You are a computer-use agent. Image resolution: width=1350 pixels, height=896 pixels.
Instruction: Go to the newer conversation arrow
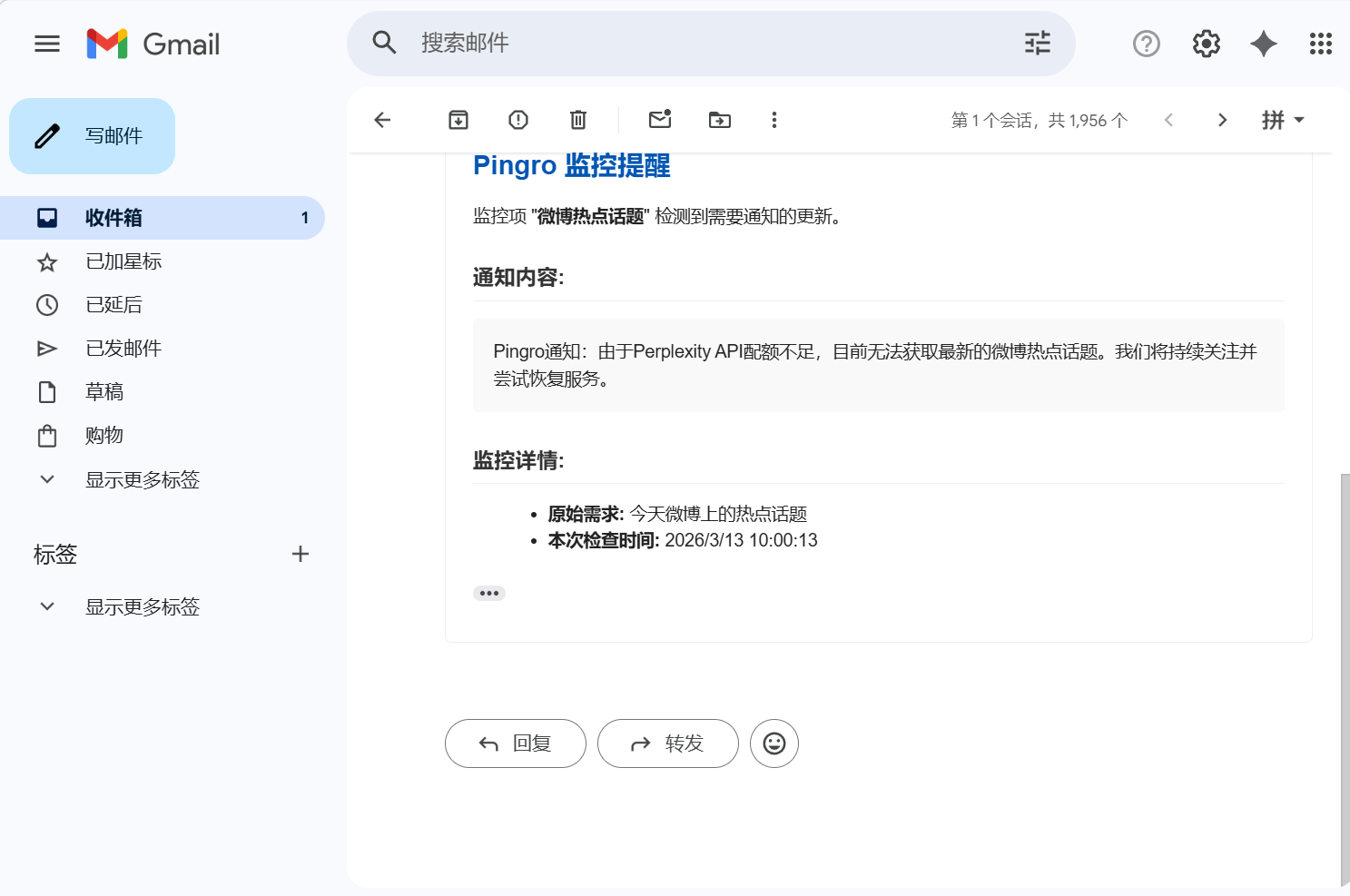click(1169, 120)
